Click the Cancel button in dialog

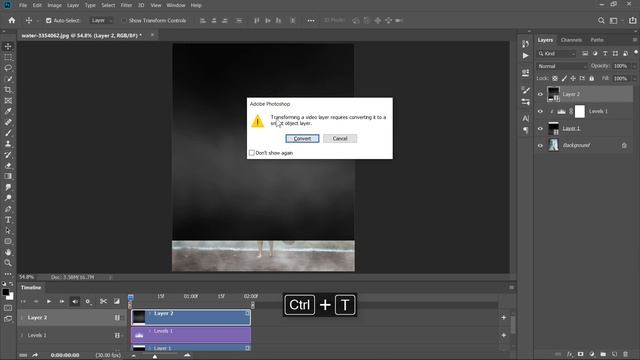(x=340, y=139)
